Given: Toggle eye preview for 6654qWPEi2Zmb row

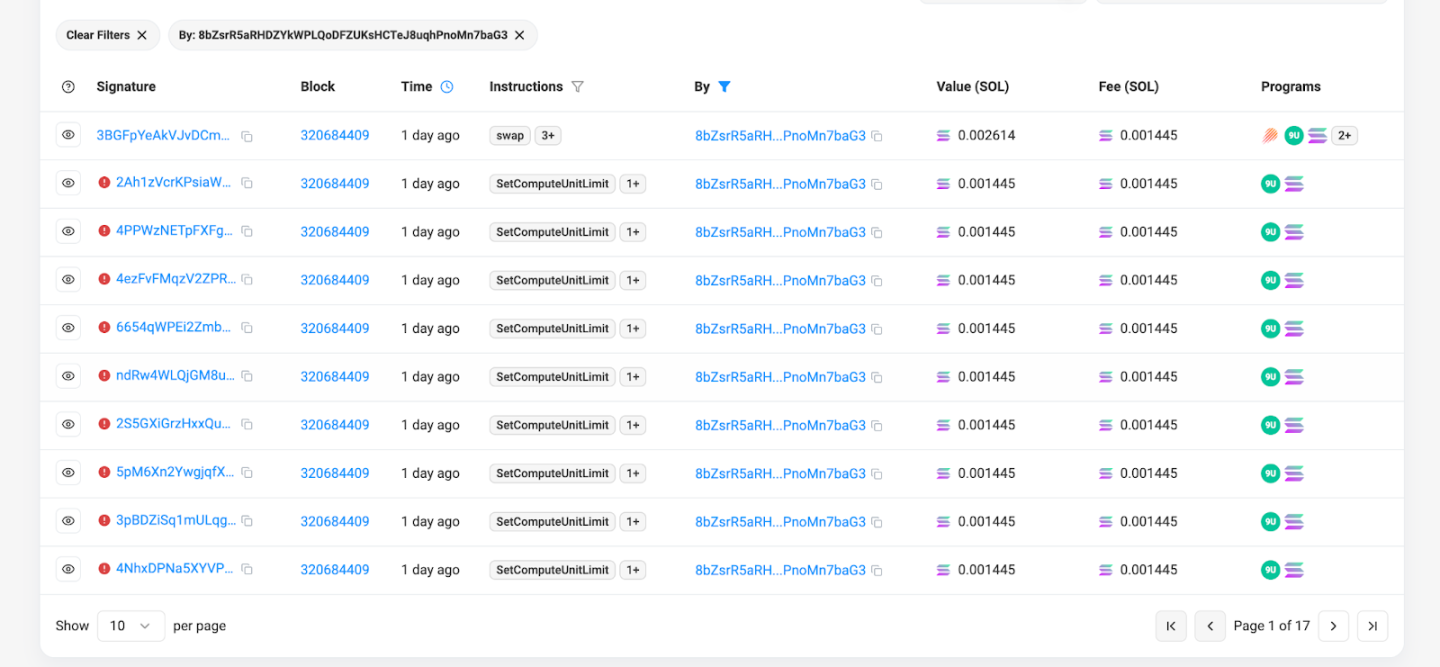Looking at the screenshot, I should pos(68,328).
